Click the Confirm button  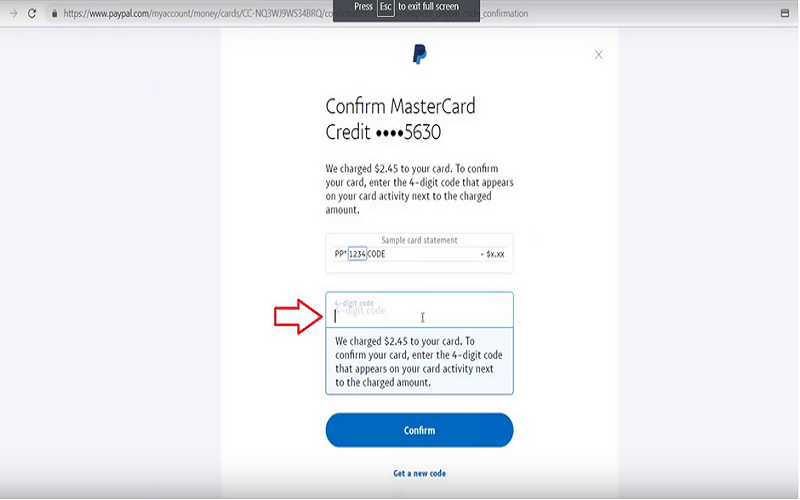click(419, 430)
